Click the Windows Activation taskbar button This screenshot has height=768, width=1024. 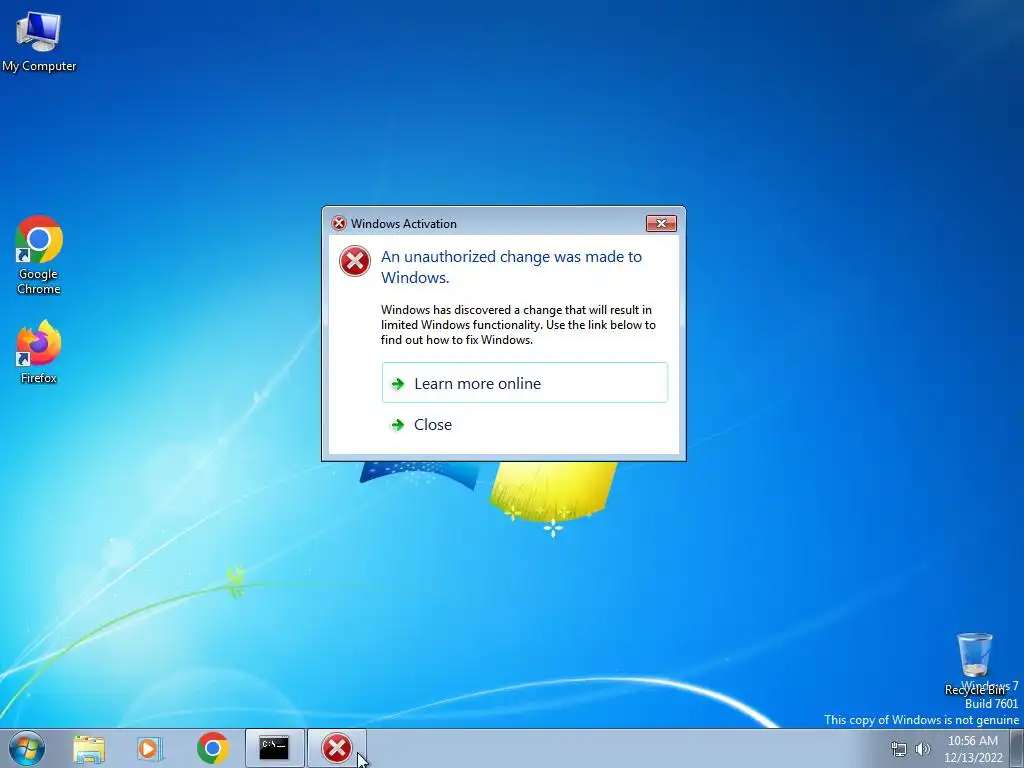[337, 748]
